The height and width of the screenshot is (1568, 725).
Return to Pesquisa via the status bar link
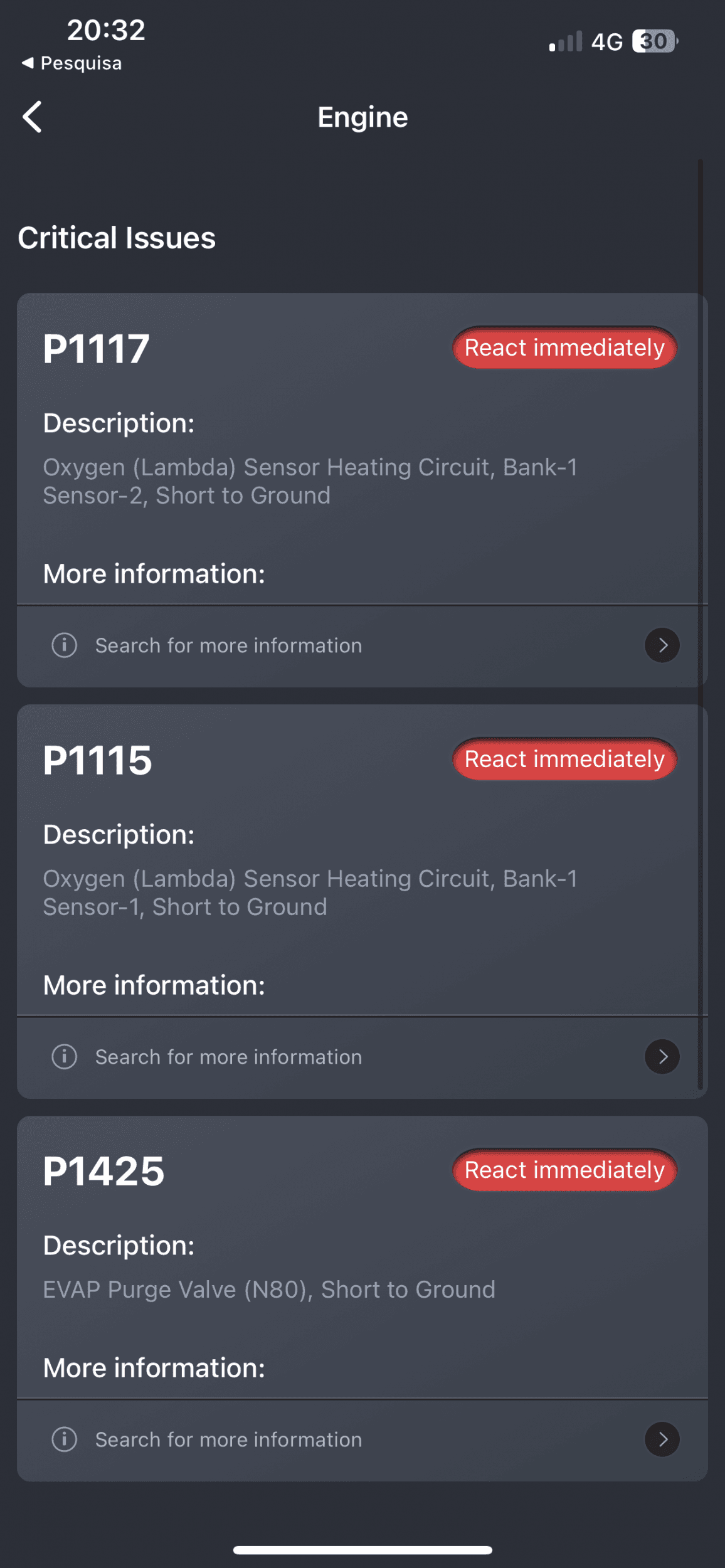pos(71,63)
